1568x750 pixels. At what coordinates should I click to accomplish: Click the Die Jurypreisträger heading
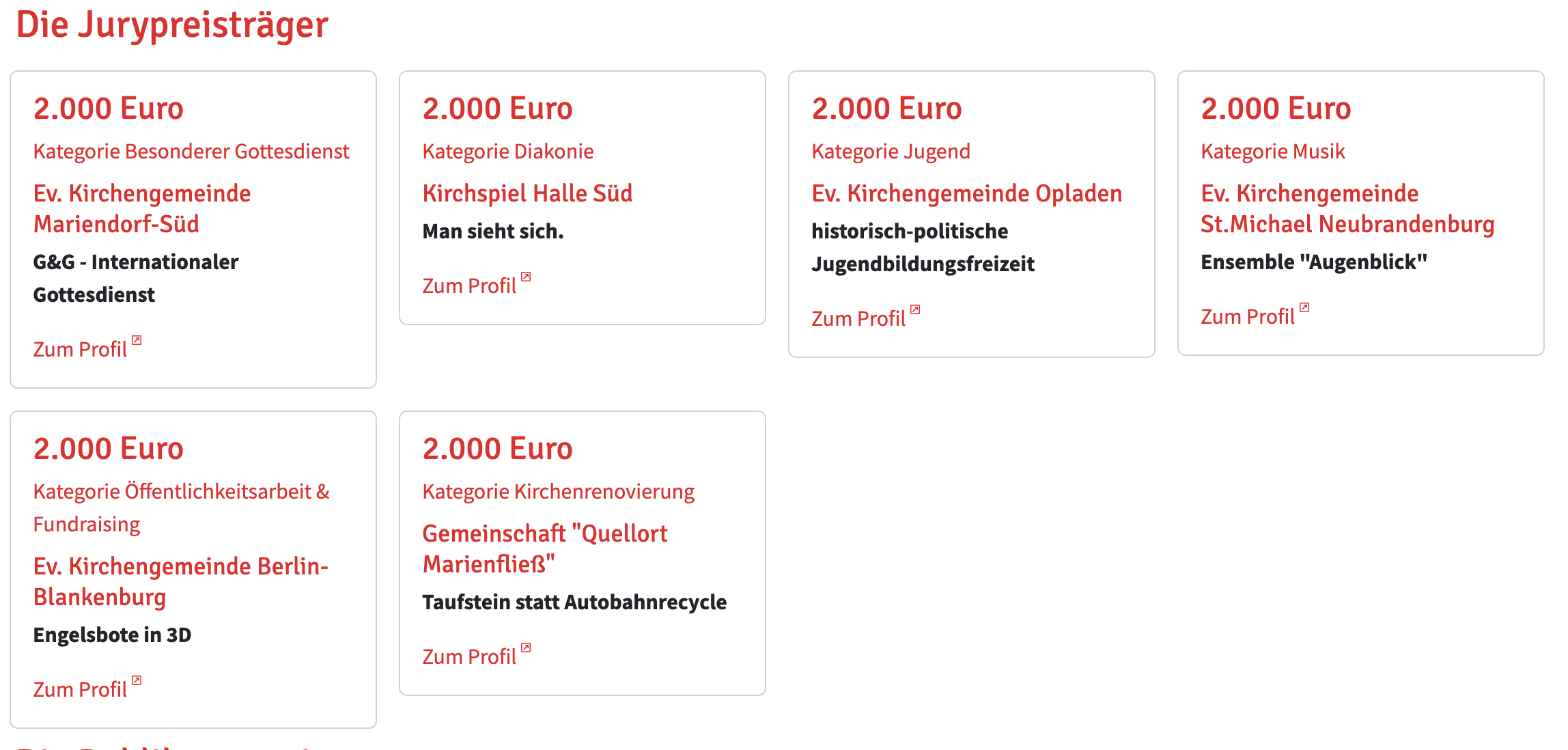[172, 25]
